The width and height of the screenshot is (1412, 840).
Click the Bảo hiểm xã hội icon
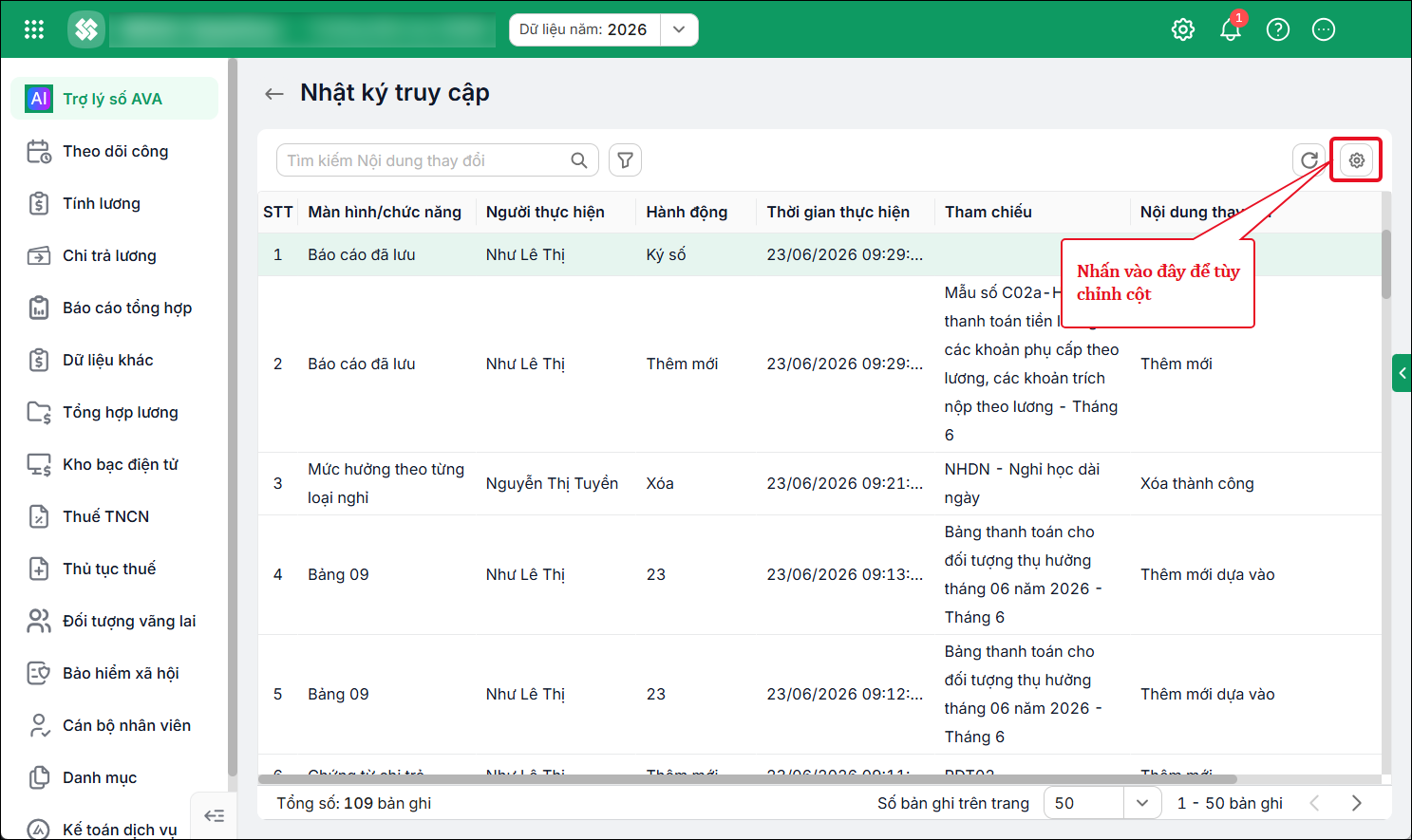[x=39, y=673]
